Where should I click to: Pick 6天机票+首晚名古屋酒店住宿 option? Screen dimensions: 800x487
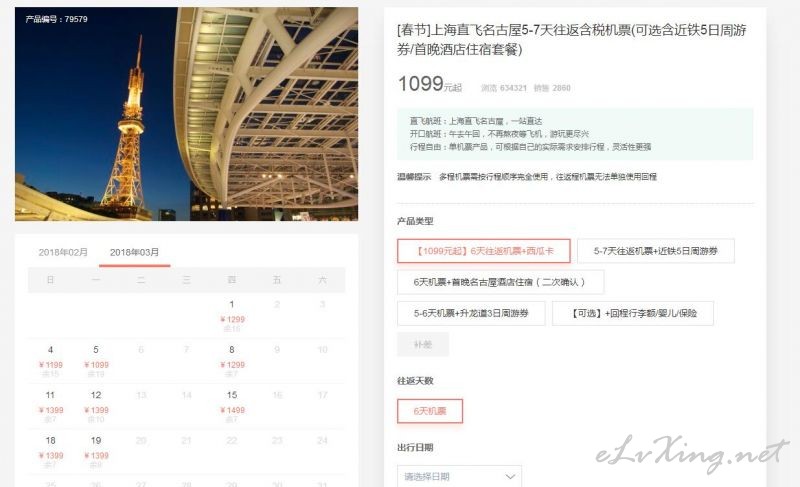[501, 282]
